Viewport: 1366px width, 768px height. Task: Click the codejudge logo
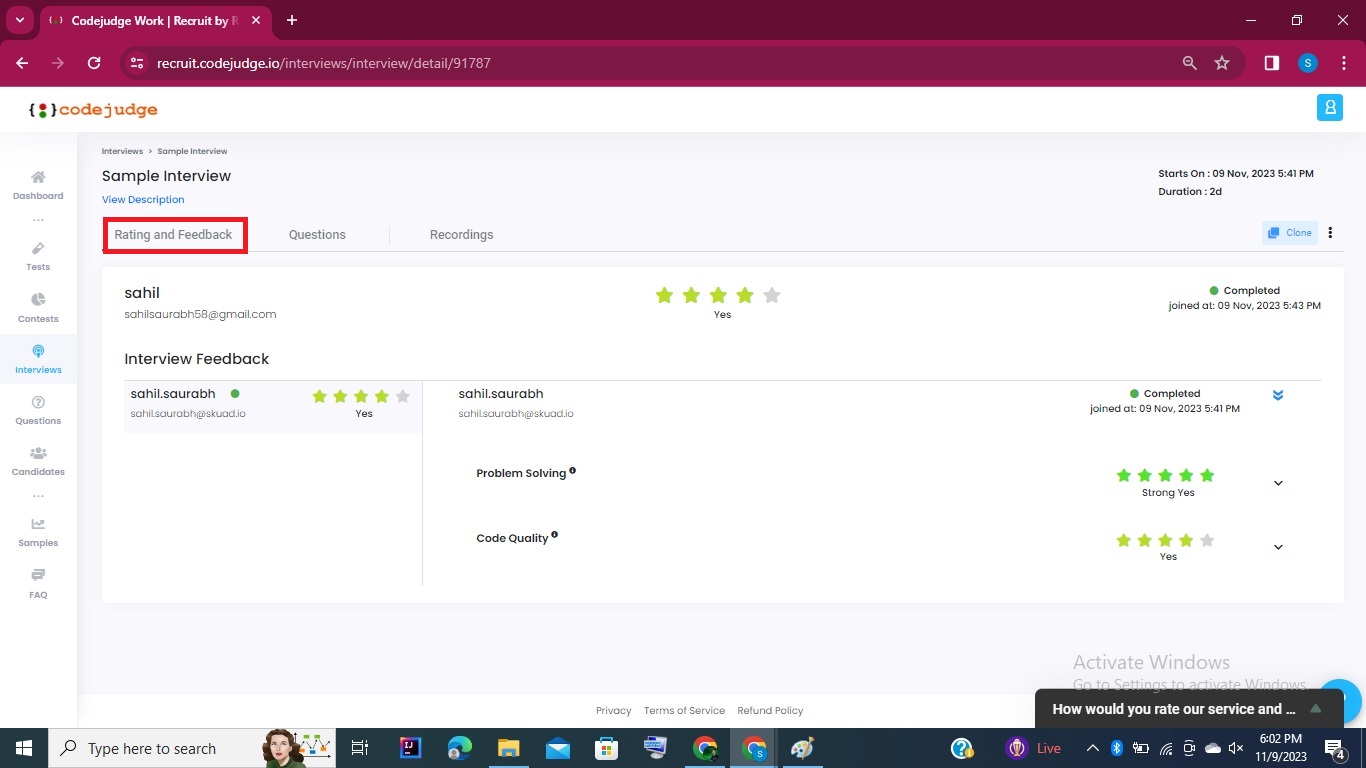point(93,110)
